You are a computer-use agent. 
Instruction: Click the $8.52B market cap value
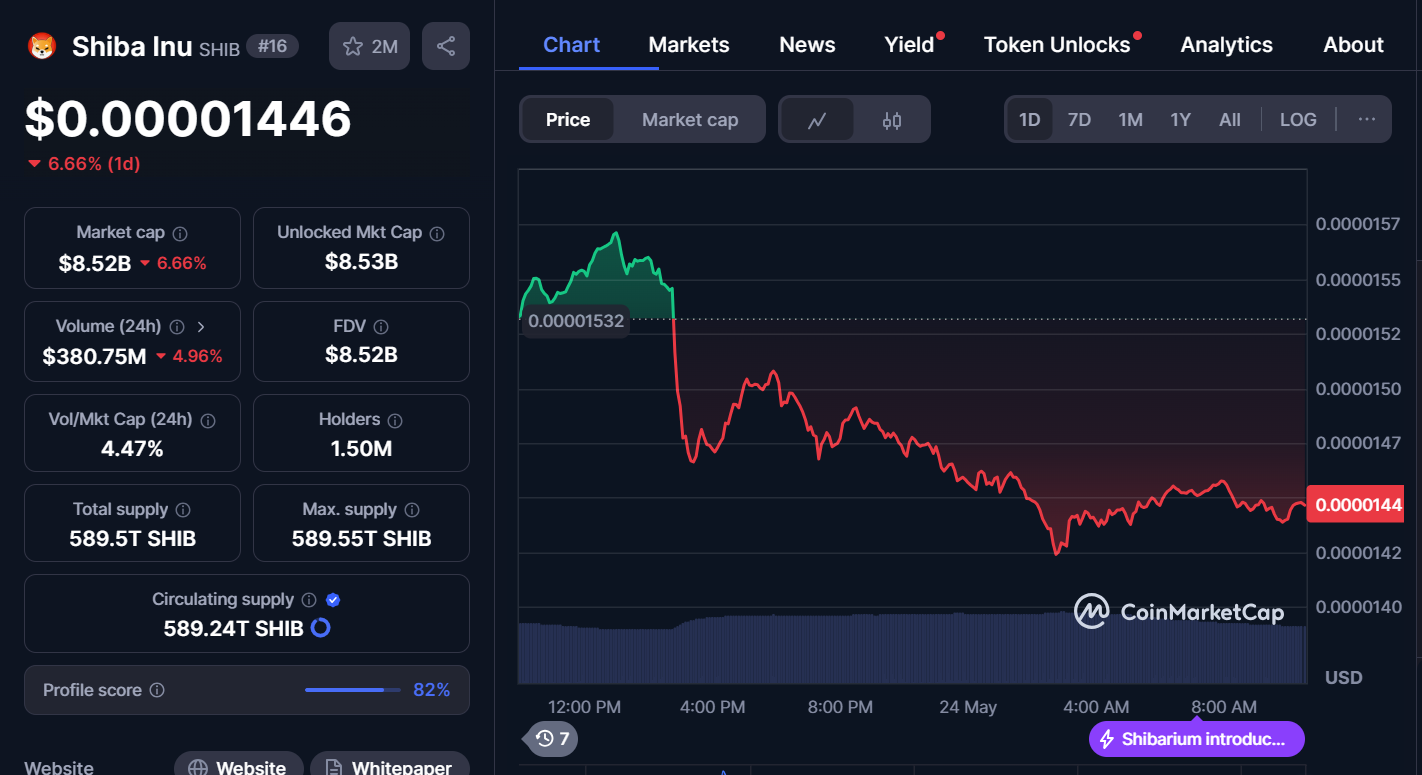click(x=95, y=264)
